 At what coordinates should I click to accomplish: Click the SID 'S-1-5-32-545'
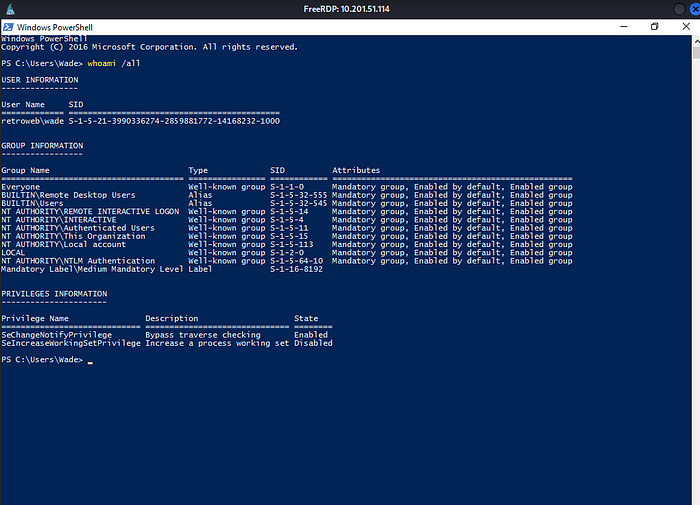[x=299, y=203]
